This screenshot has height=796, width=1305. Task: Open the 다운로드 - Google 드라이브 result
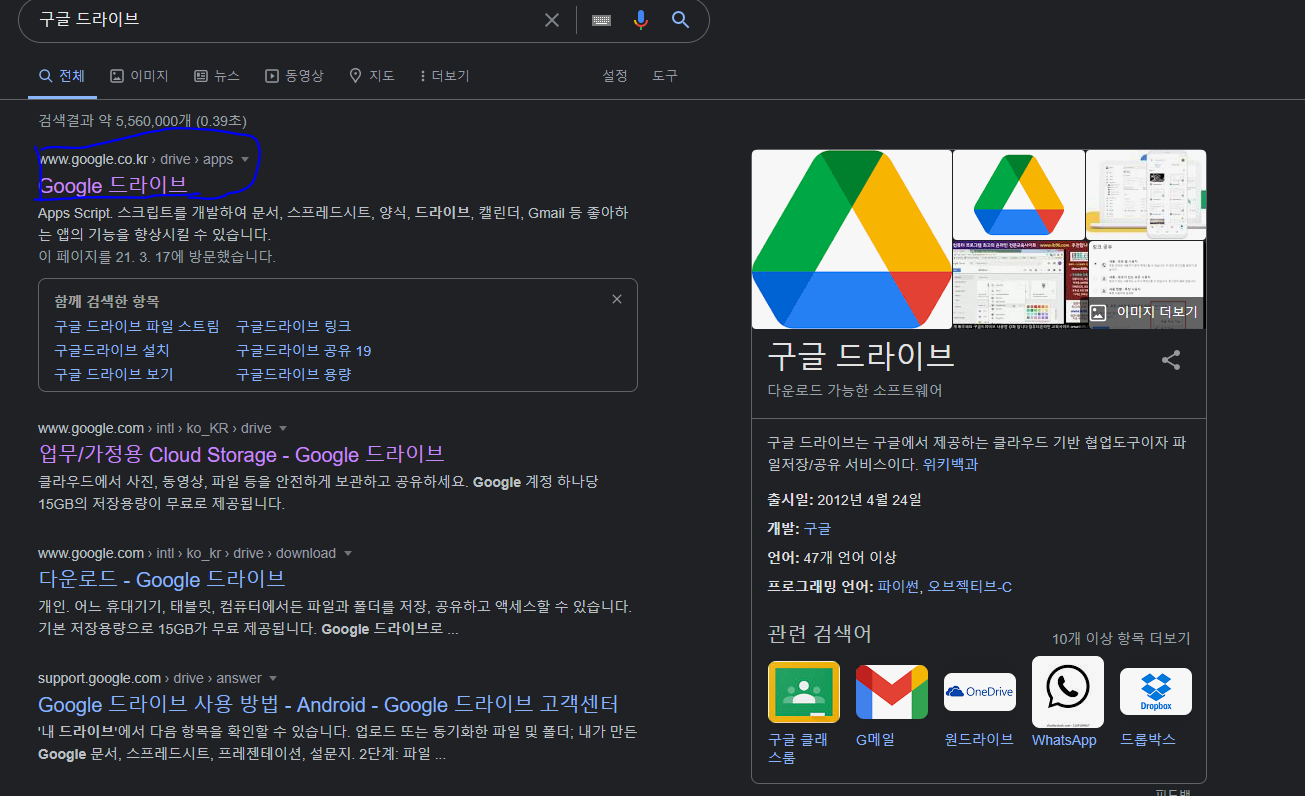point(162,579)
